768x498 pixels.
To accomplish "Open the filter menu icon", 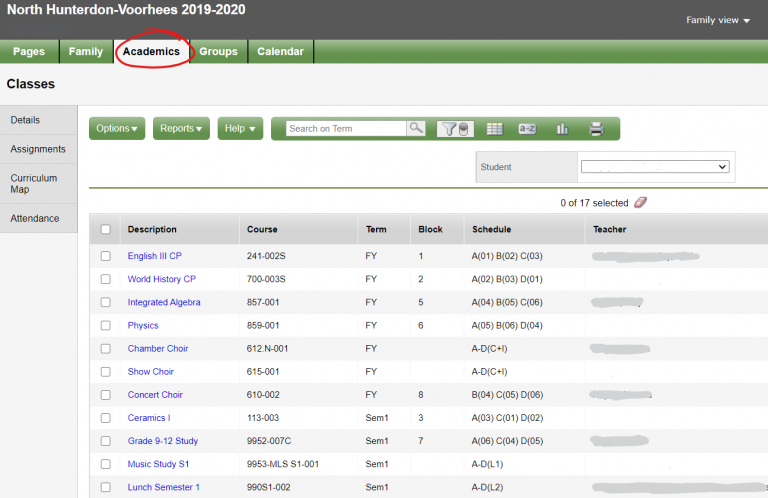I will coord(455,129).
